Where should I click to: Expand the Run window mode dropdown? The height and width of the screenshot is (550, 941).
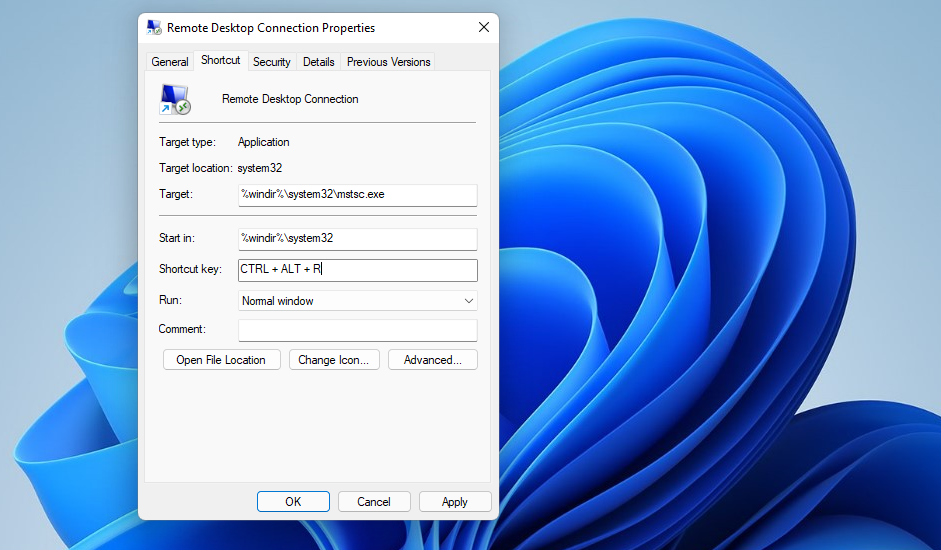point(357,301)
